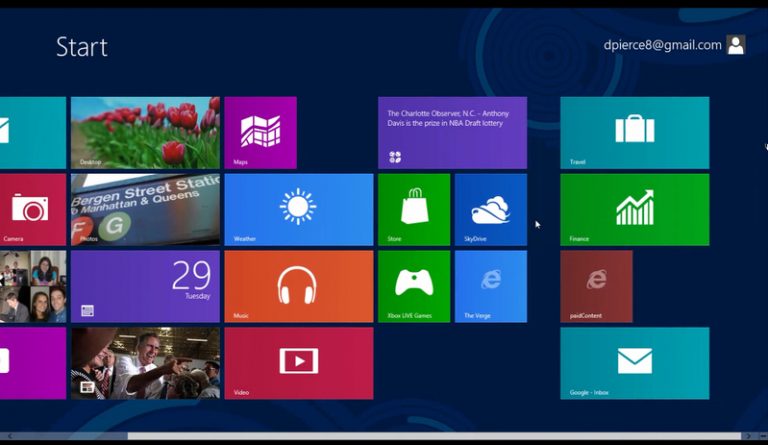Launch the Music tile

pyautogui.click(x=299, y=286)
